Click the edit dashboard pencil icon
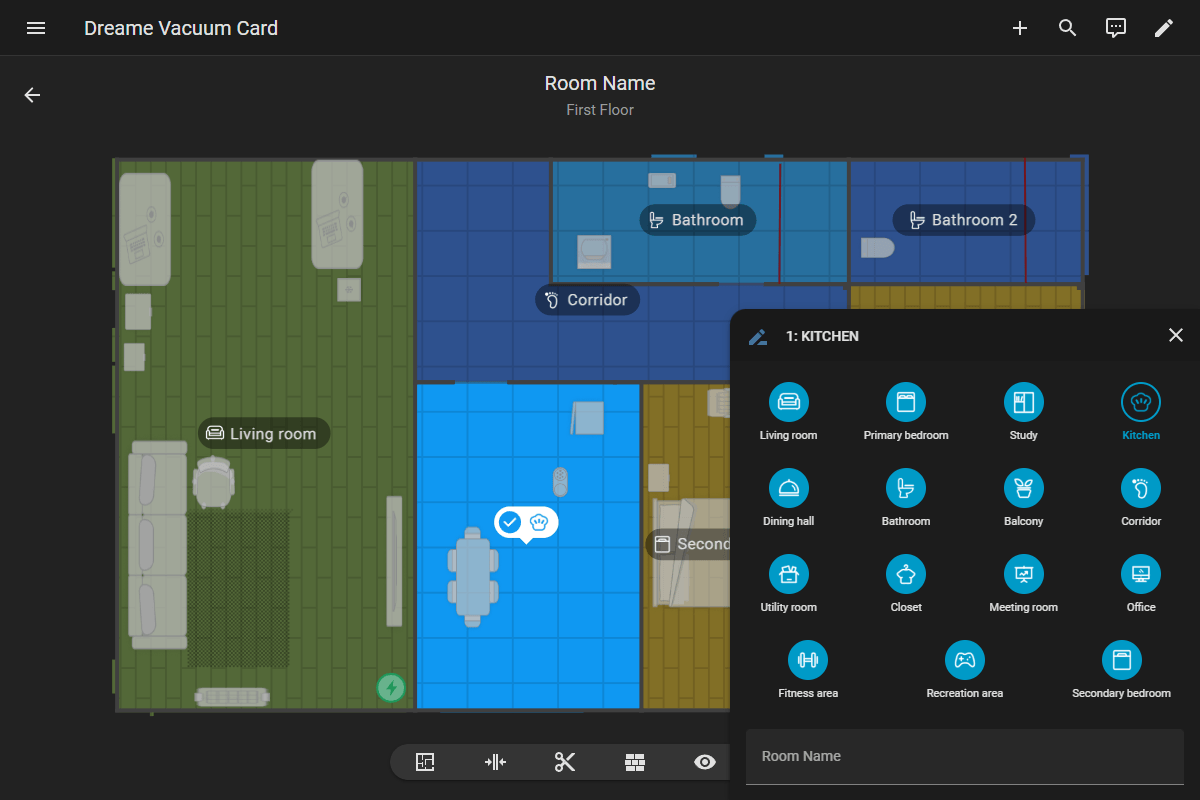 tap(1164, 28)
